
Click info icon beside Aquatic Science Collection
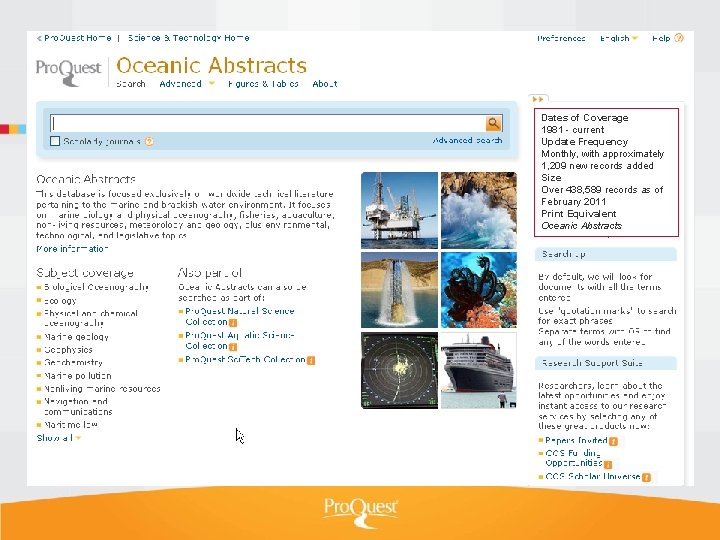click(233, 347)
